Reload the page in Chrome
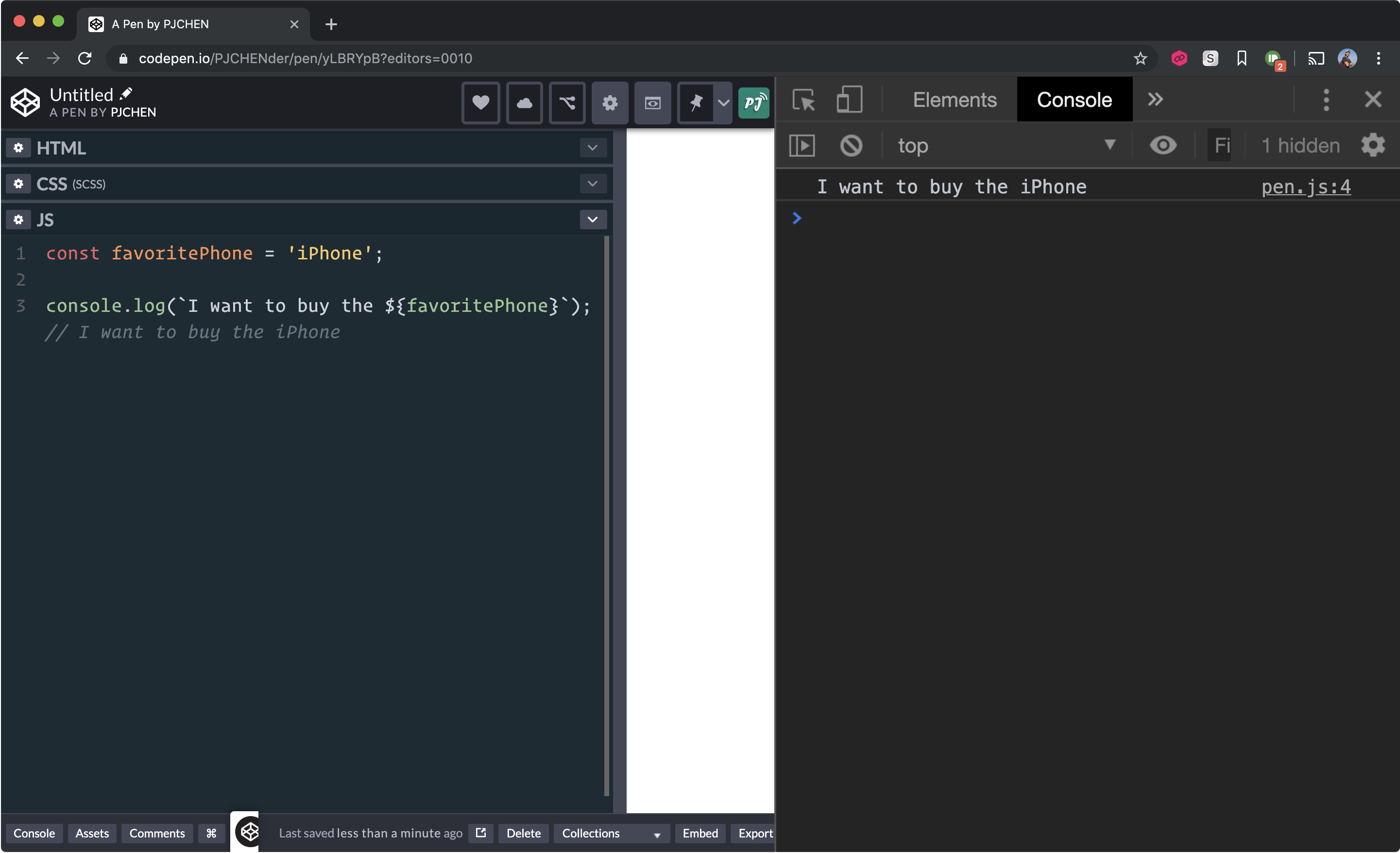This screenshot has width=1400, height=853. pyautogui.click(x=85, y=58)
